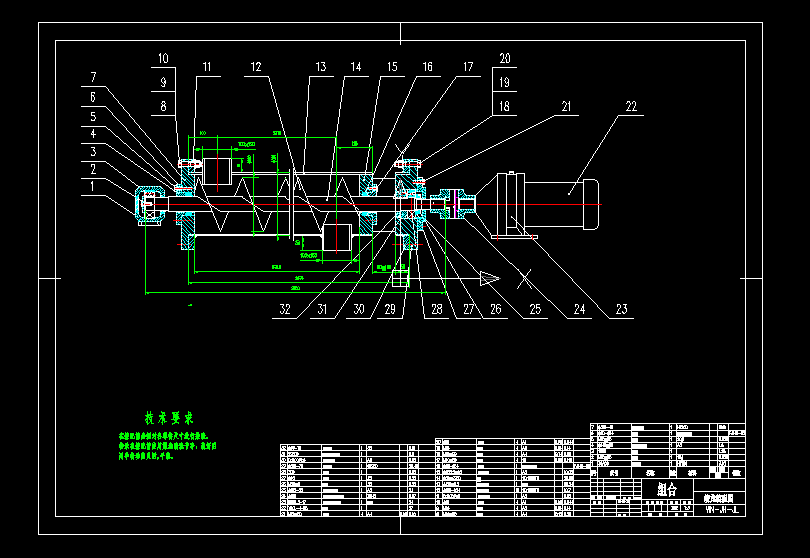Viewport: 810px width, 558px height.
Task: Select stacked callout number 9
Action: 163,82
